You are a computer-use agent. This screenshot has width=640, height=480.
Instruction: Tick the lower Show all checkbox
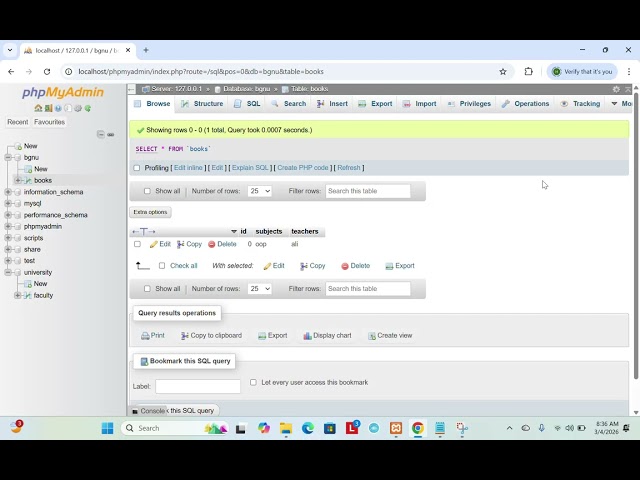(147, 289)
